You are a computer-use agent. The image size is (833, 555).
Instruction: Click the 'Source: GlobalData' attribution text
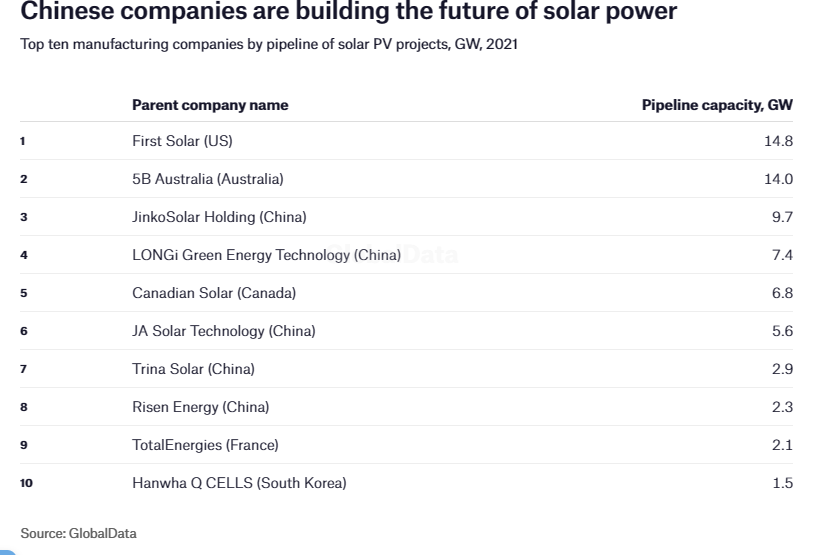[78, 533]
